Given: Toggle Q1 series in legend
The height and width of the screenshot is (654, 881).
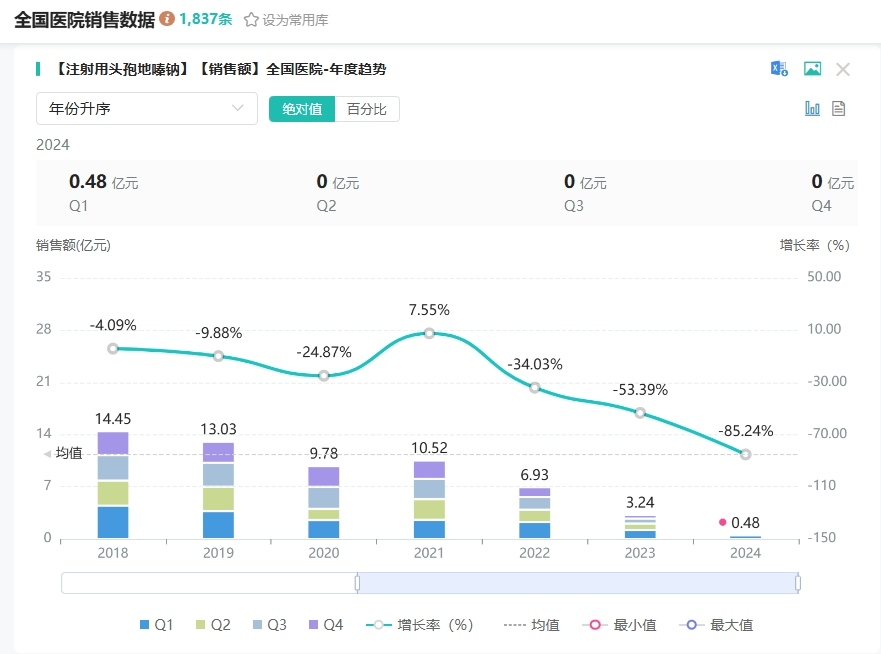Looking at the screenshot, I should click(156, 625).
